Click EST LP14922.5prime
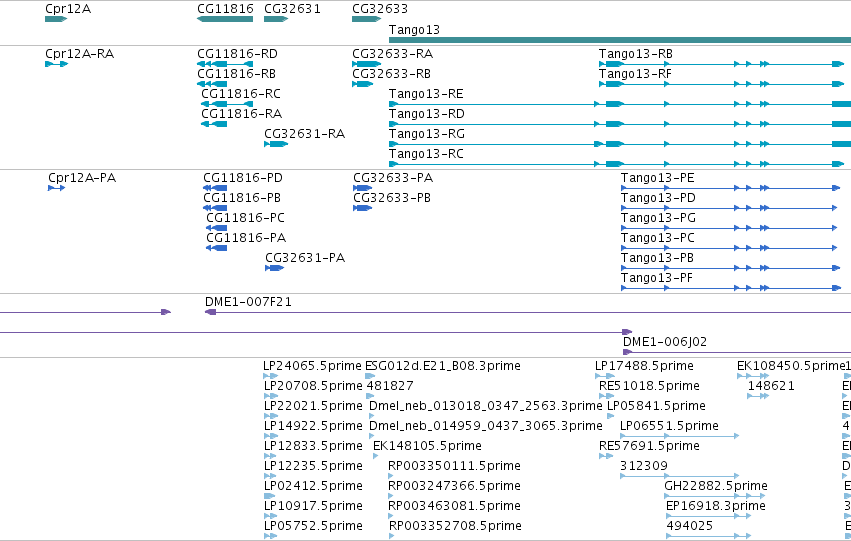This screenshot has width=851, height=541. [313, 426]
